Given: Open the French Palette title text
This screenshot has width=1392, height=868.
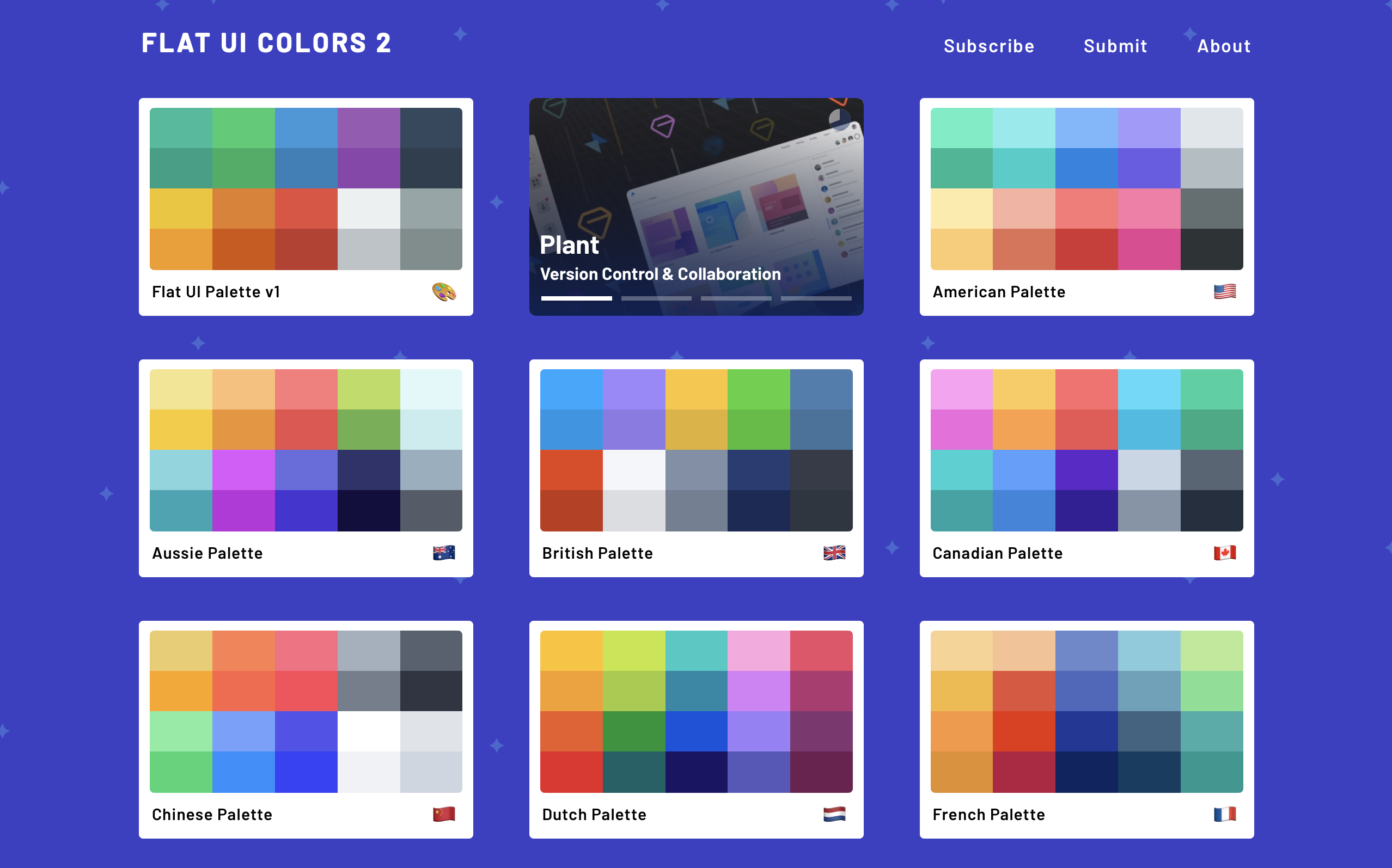Looking at the screenshot, I should [x=988, y=815].
